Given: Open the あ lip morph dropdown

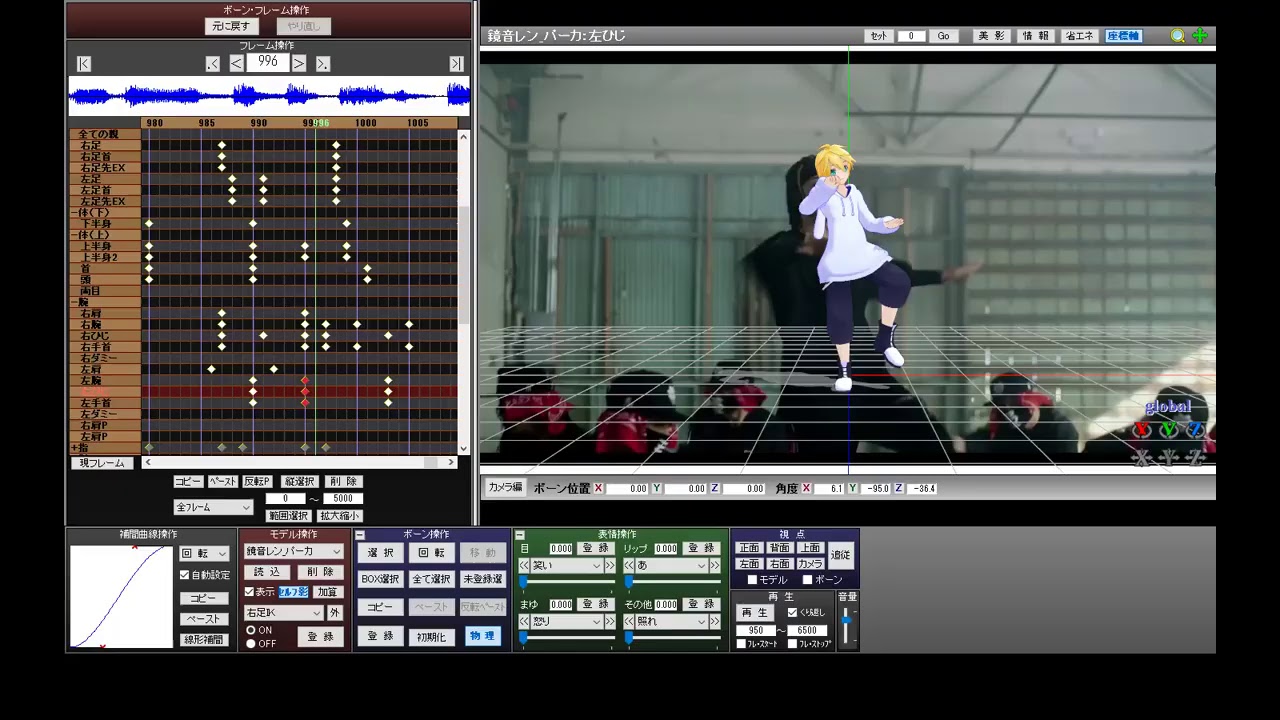Looking at the screenshot, I should pos(671,566).
